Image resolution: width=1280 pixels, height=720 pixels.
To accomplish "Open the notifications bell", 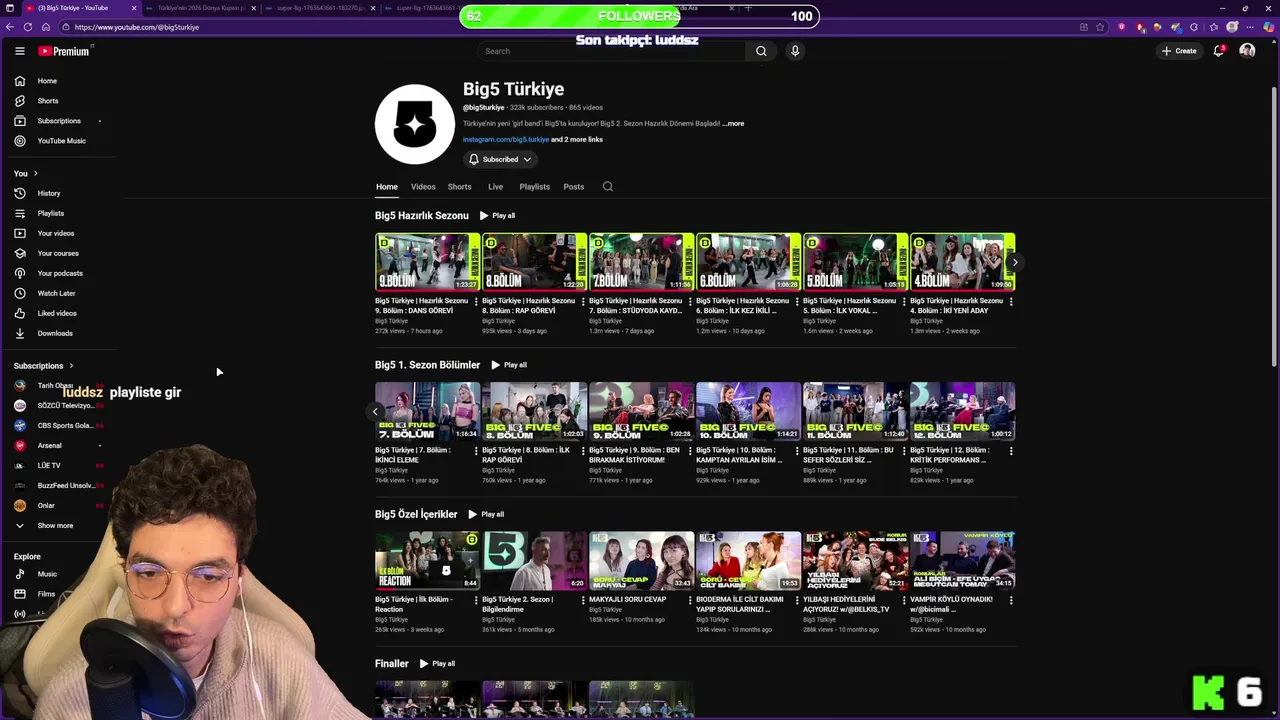I will [x=1218, y=51].
